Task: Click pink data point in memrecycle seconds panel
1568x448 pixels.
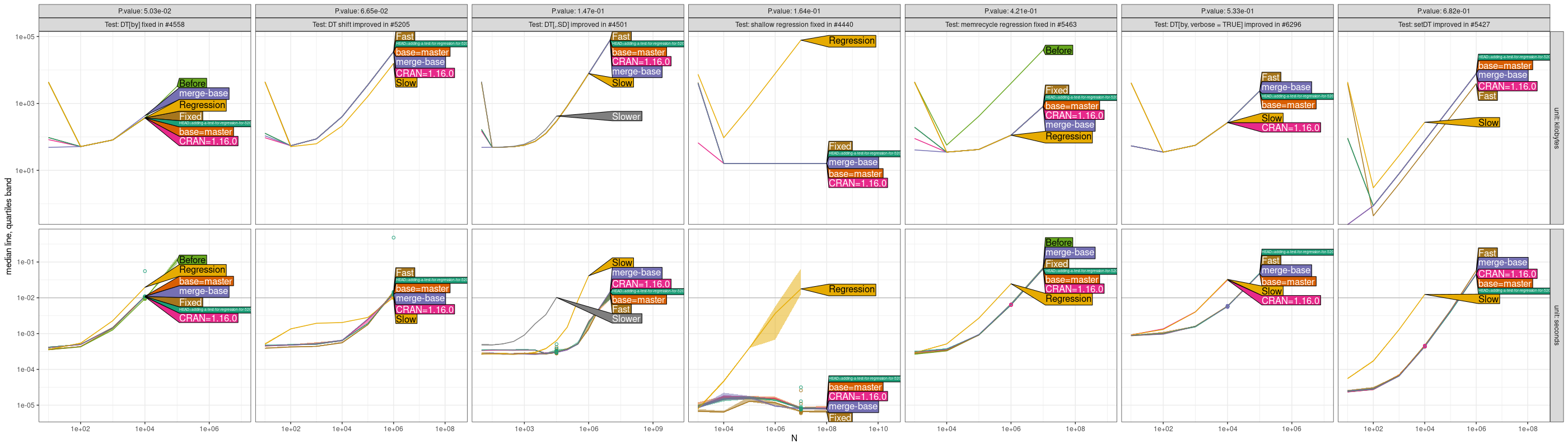Action: (x=1011, y=305)
